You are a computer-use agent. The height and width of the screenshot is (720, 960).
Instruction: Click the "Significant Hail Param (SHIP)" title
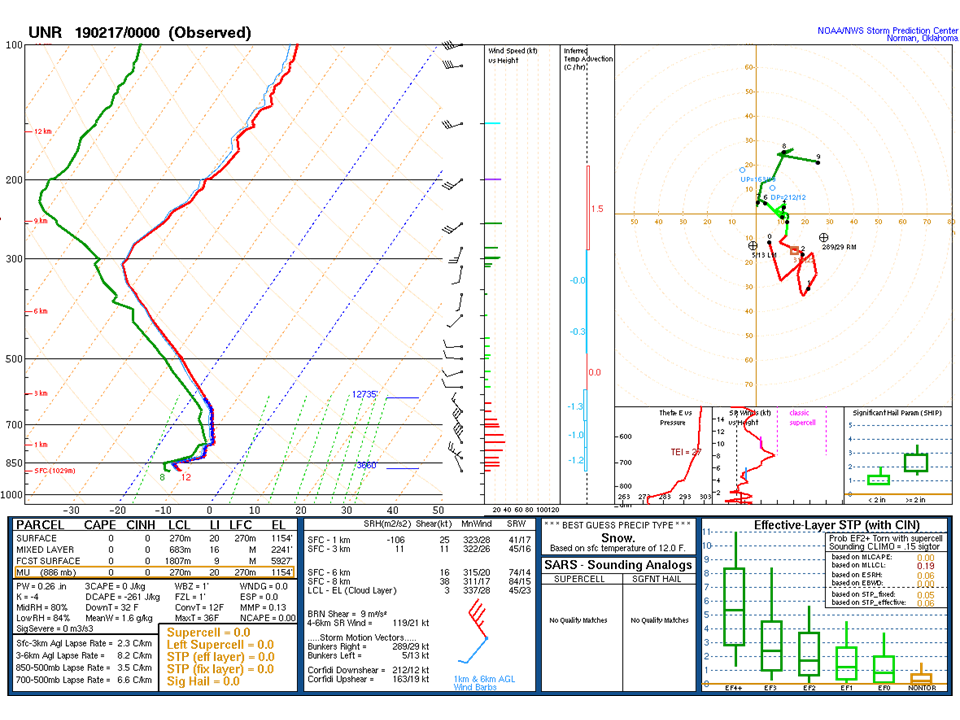(x=898, y=413)
